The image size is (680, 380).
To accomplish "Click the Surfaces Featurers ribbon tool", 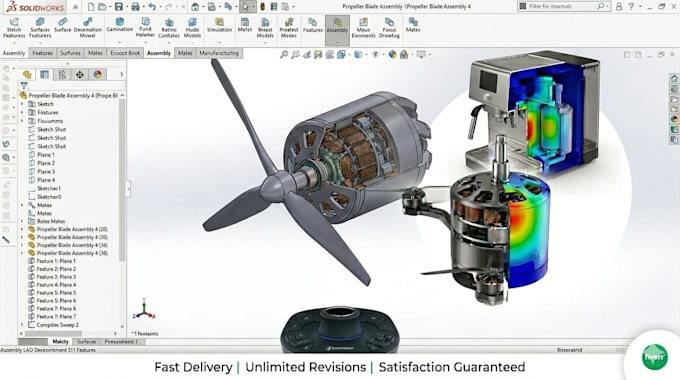I will click(x=40, y=28).
